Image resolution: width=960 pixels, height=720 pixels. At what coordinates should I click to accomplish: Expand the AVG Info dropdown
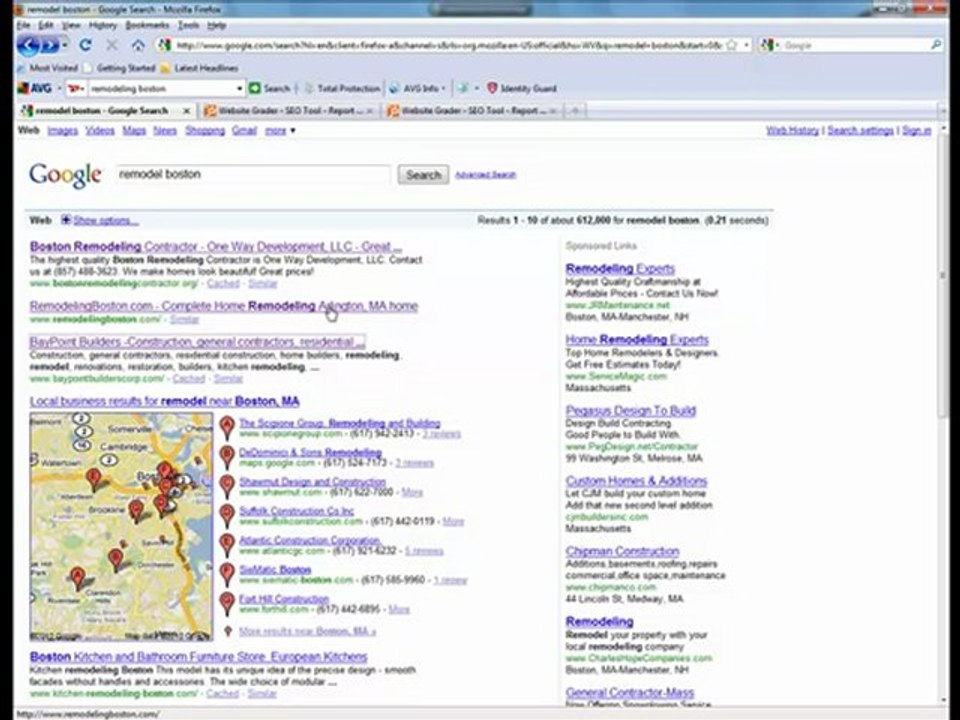pyautogui.click(x=443, y=89)
